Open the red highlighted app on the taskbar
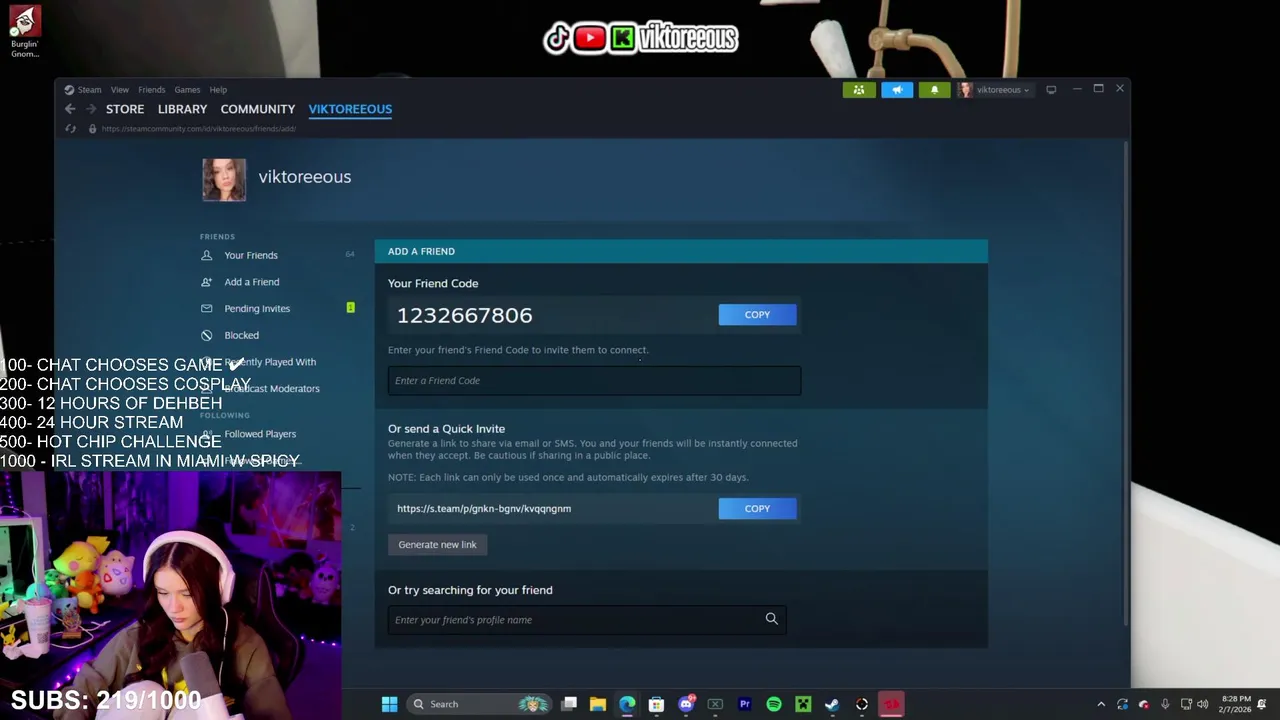 [x=891, y=704]
